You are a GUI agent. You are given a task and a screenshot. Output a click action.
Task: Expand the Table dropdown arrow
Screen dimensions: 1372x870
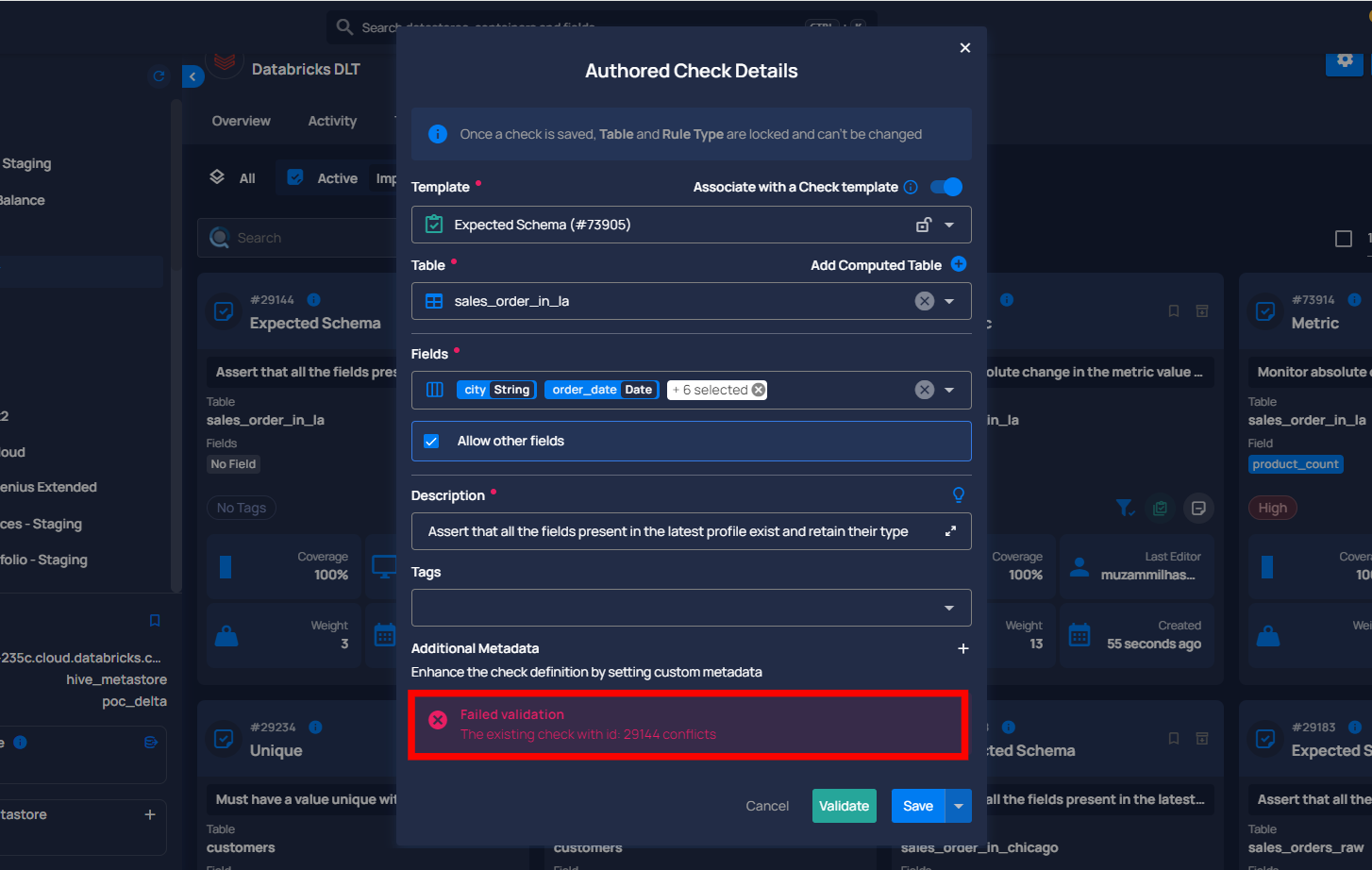click(949, 301)
